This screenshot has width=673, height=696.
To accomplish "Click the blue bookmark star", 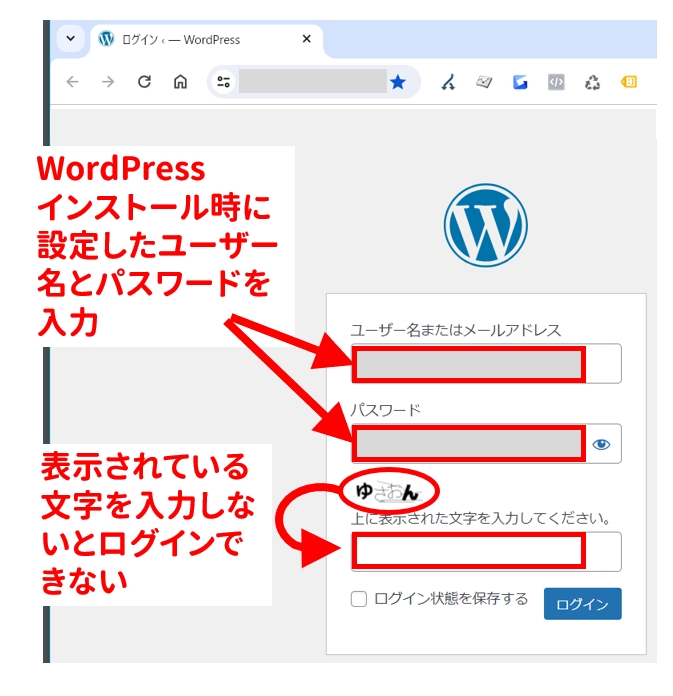I will pos(398,82).
